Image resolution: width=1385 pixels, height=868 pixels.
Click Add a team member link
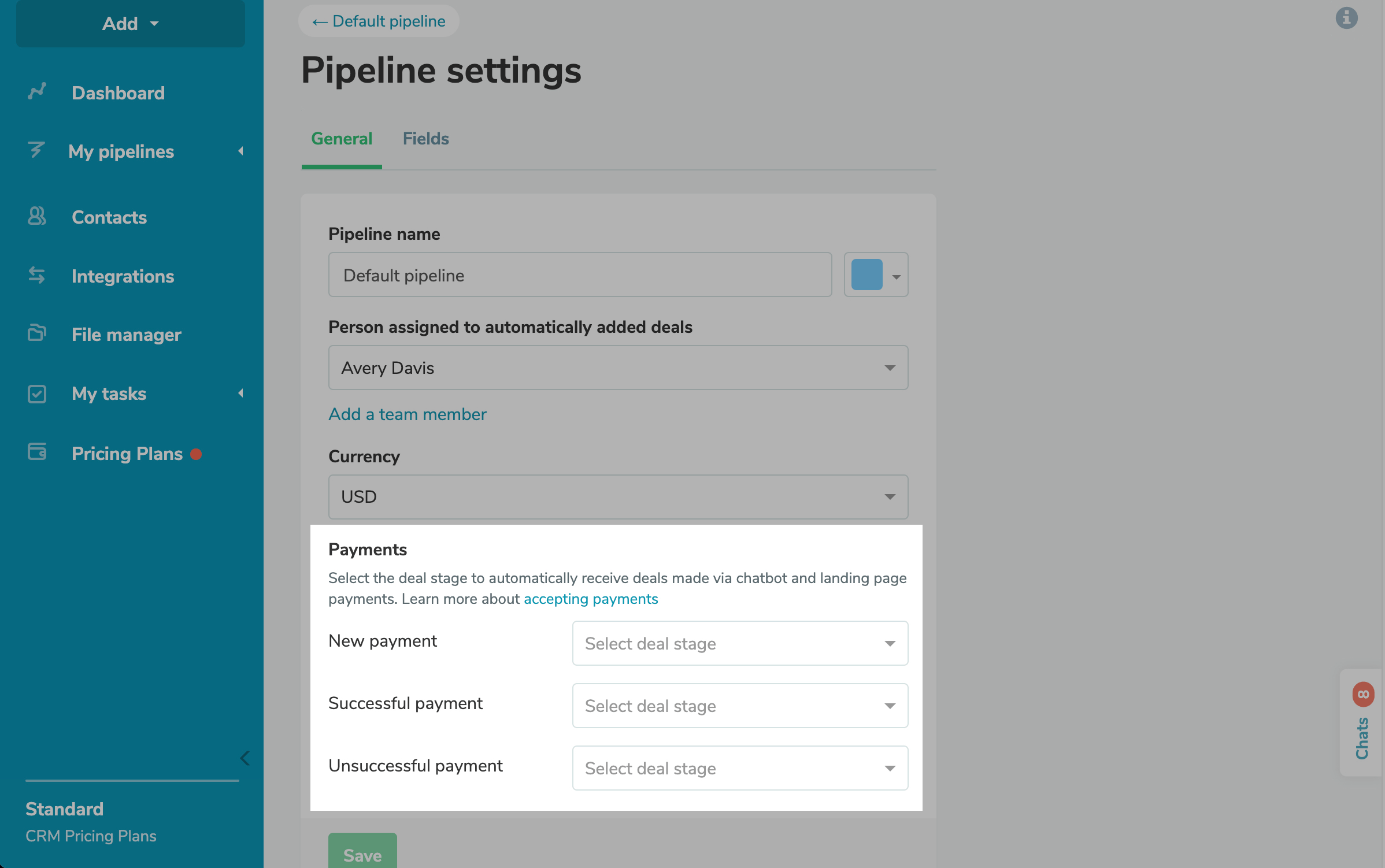click(x=407, y=414)
